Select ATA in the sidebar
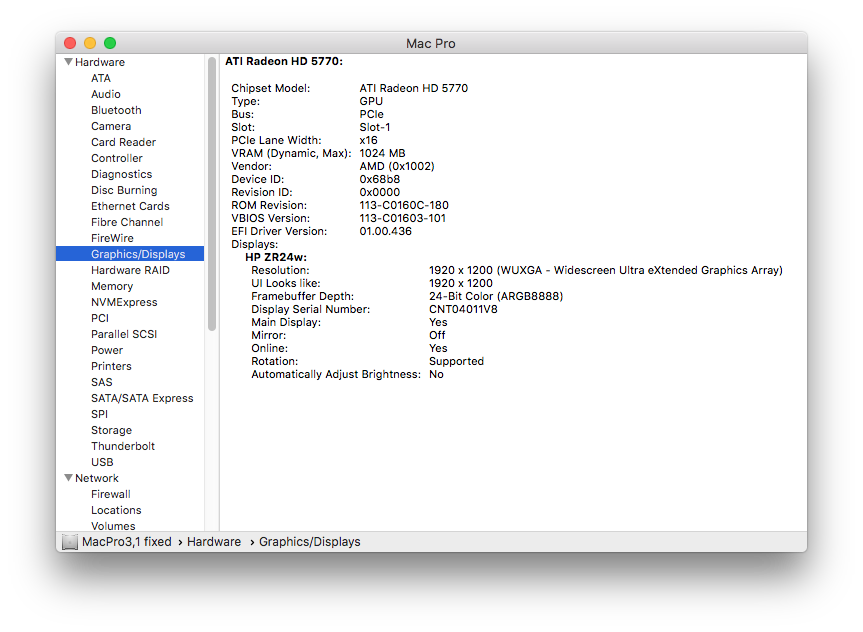Image resolution: width=863 pixels, height=632 pixels. (x=101, y=78)
